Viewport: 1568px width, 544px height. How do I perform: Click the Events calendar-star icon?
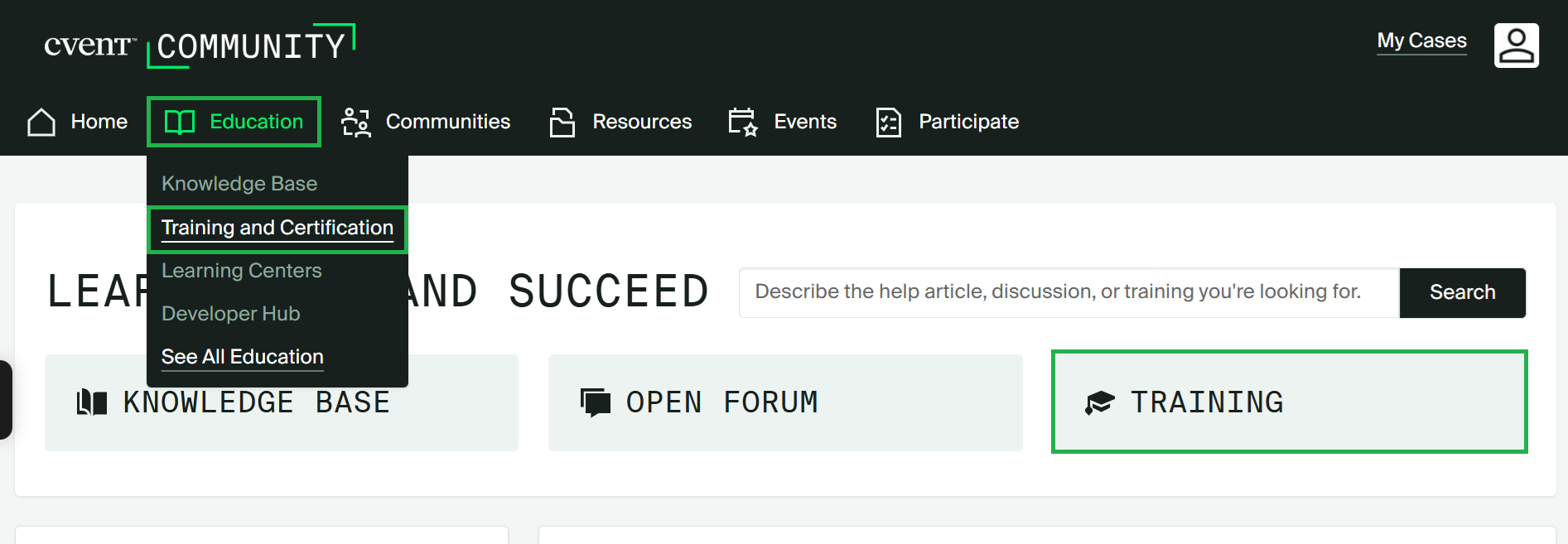743,122
